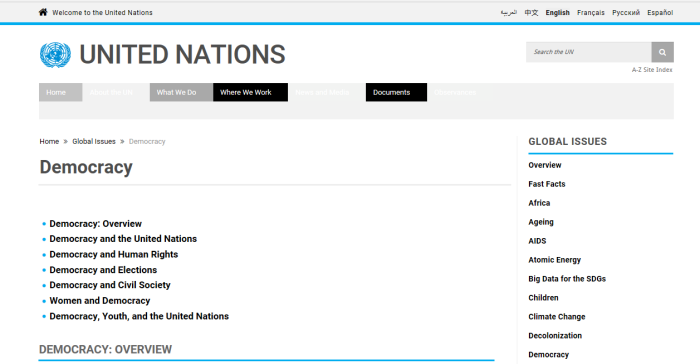Open Children in the sidebar
Viewport: 700px width, 364px height.
(x=543, y=298)
